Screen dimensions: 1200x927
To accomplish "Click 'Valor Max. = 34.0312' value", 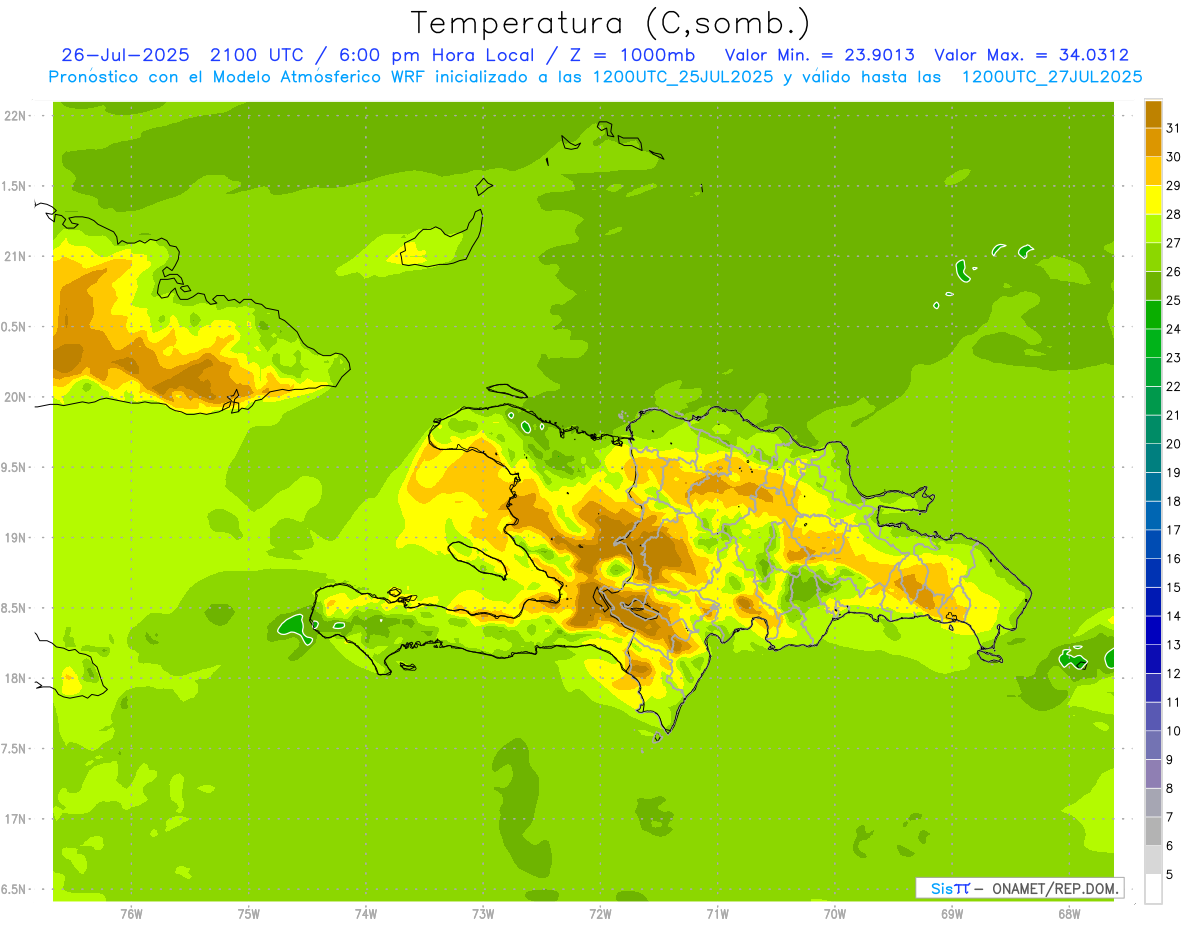I will pyautogui.click(x=1032, y=55).
